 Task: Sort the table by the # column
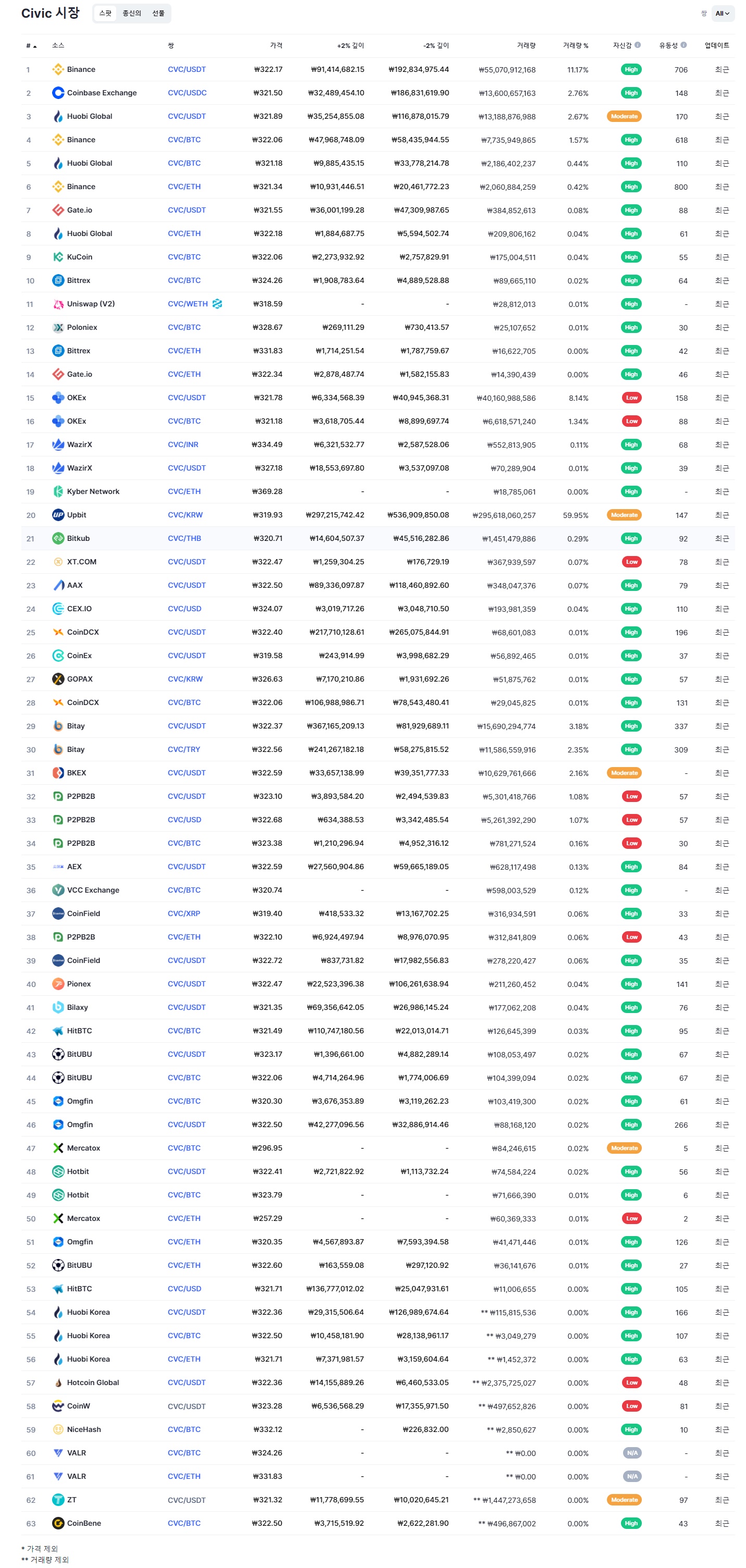coord(31,46)
